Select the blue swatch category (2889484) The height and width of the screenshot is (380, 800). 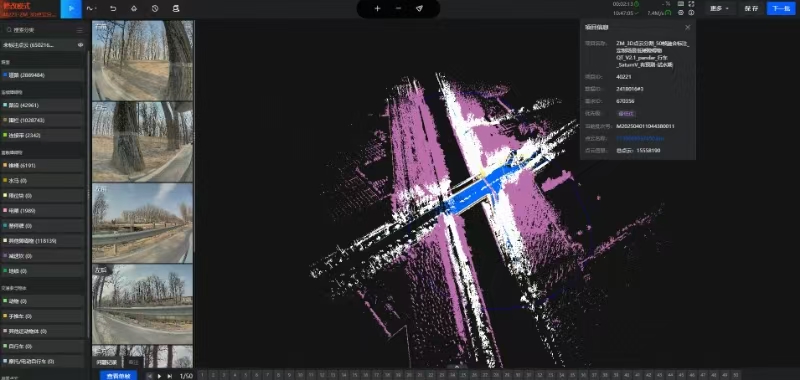click(x=42, y=75)
